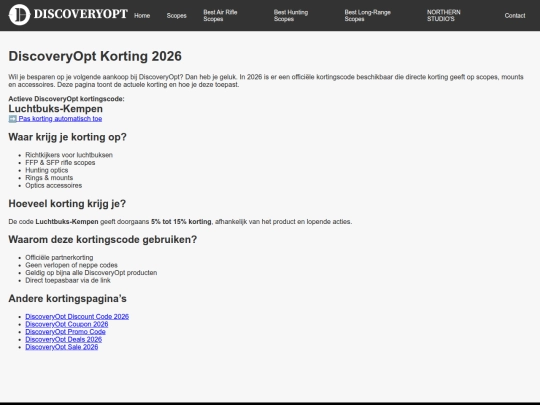Go to Best Long-Range Scopes
The height and width of the screenshot is (405, 540).
(x=367, y=15)
